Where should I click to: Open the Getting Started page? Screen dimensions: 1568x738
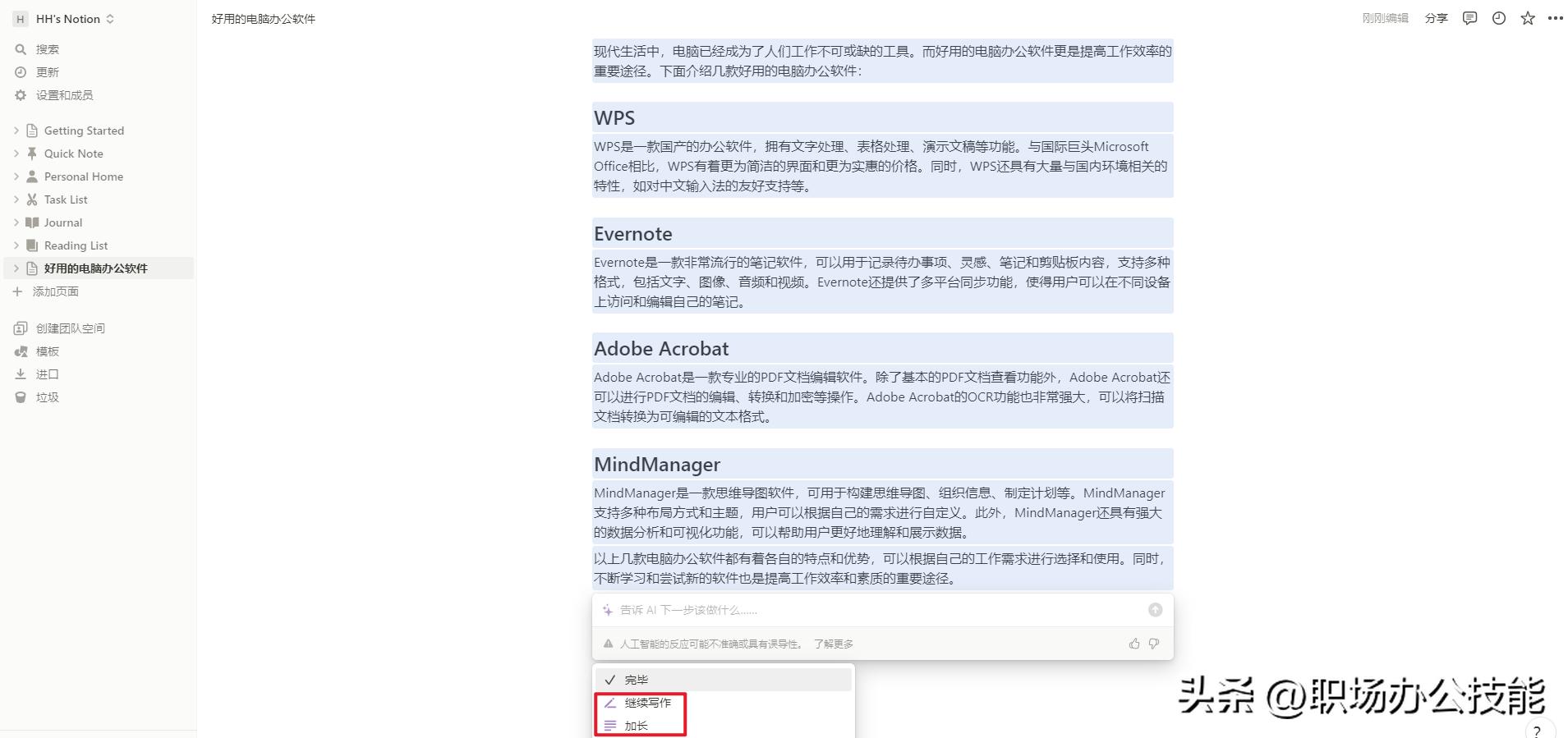click(84, 131)
